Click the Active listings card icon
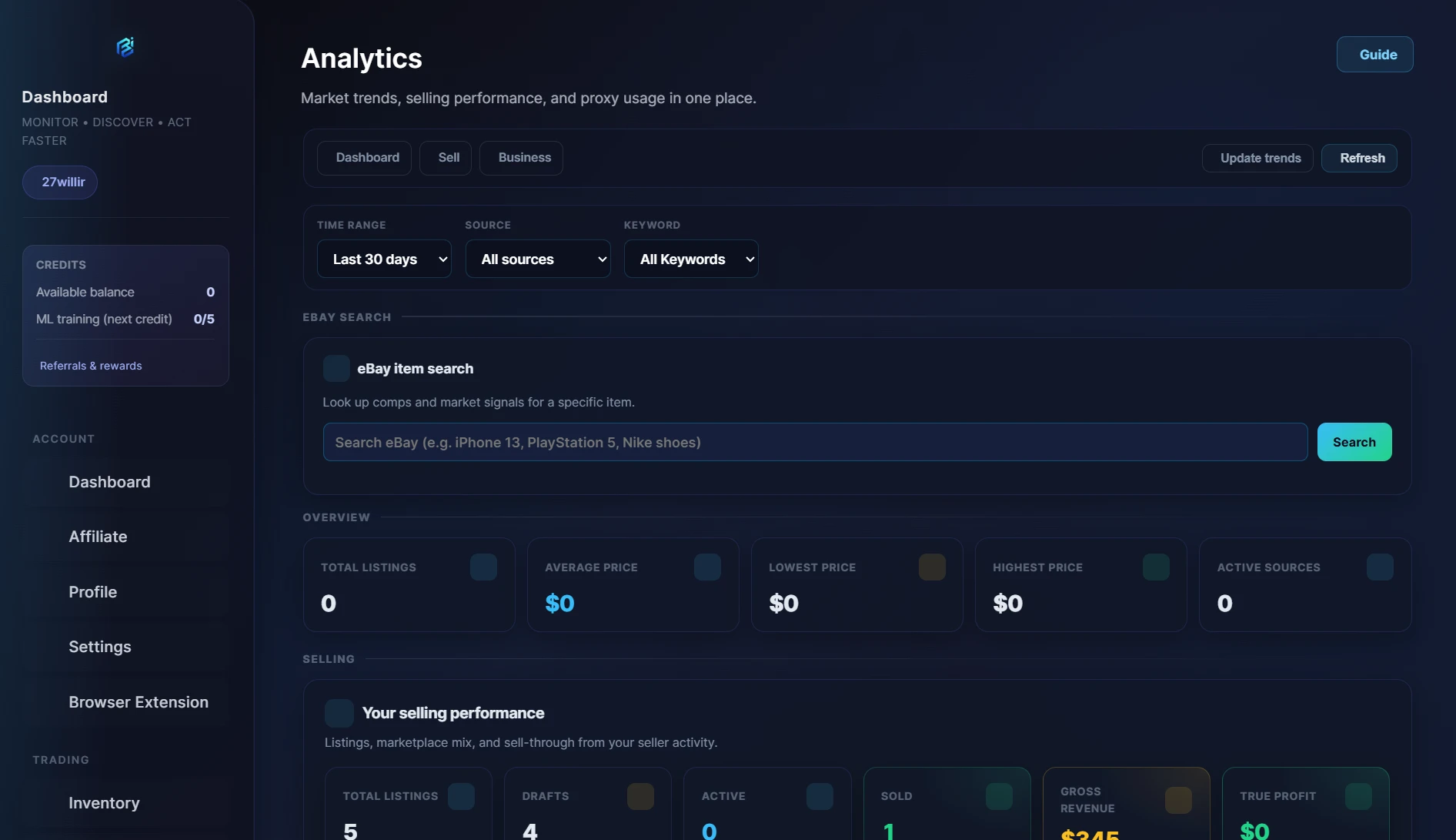Screen dimensions: 1456x840 coord(820,796)
